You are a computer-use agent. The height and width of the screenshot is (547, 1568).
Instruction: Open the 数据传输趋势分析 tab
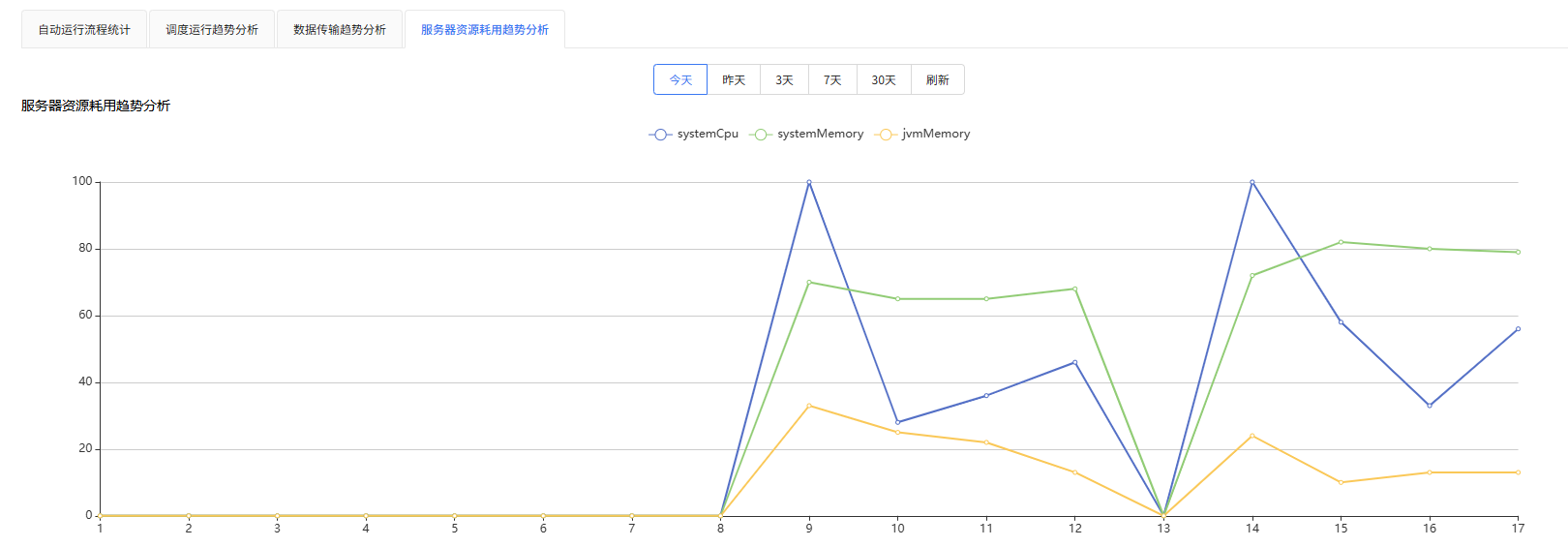pyautogui.click(x=340, y=30)
